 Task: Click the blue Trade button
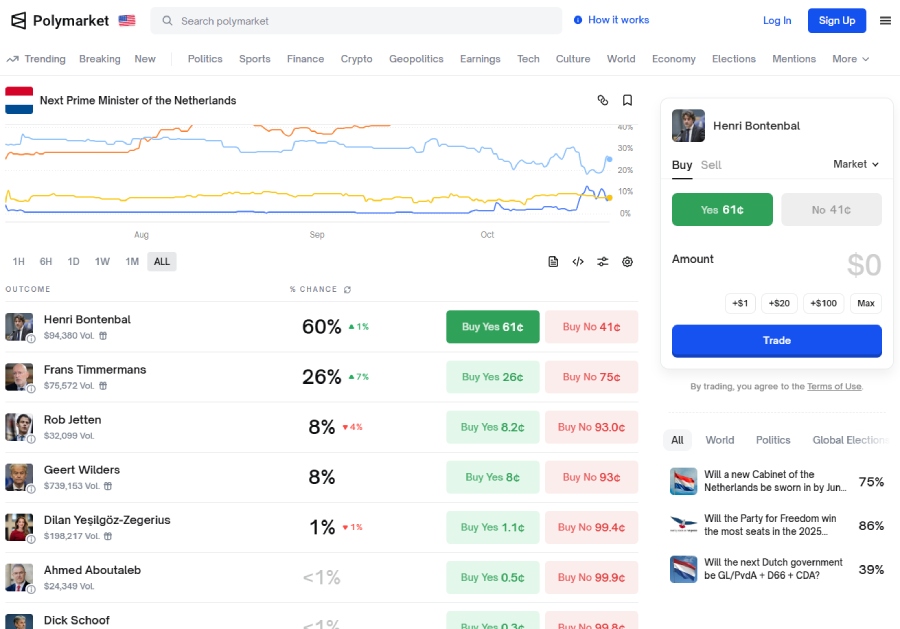click(776, 341)
